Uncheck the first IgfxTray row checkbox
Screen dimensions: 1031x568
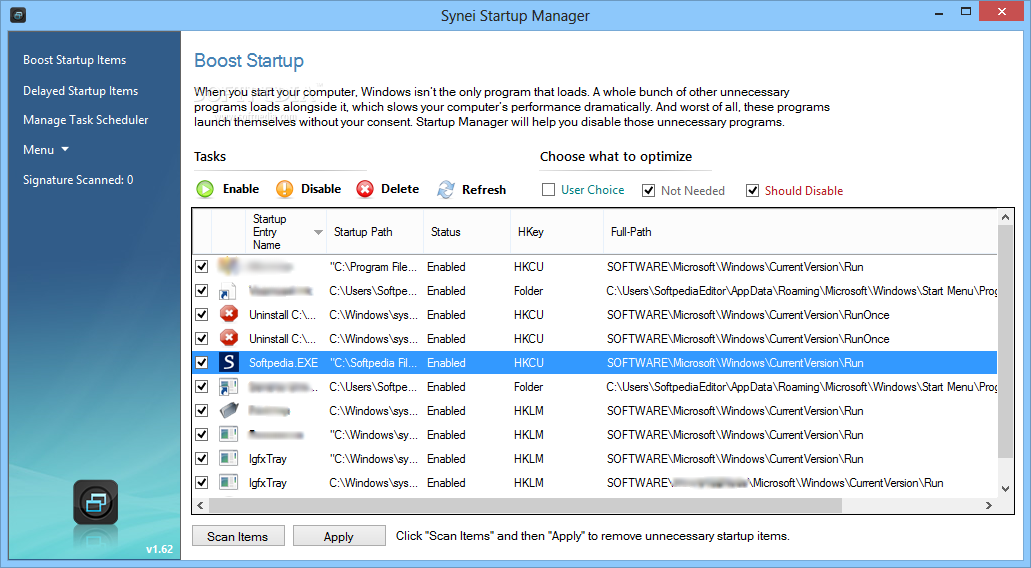point(202,458)
